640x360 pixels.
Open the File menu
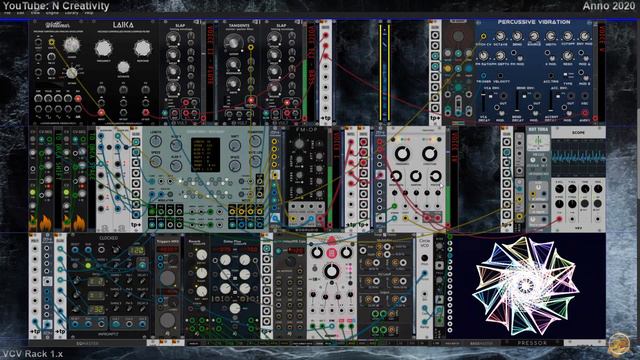(7, 13)
